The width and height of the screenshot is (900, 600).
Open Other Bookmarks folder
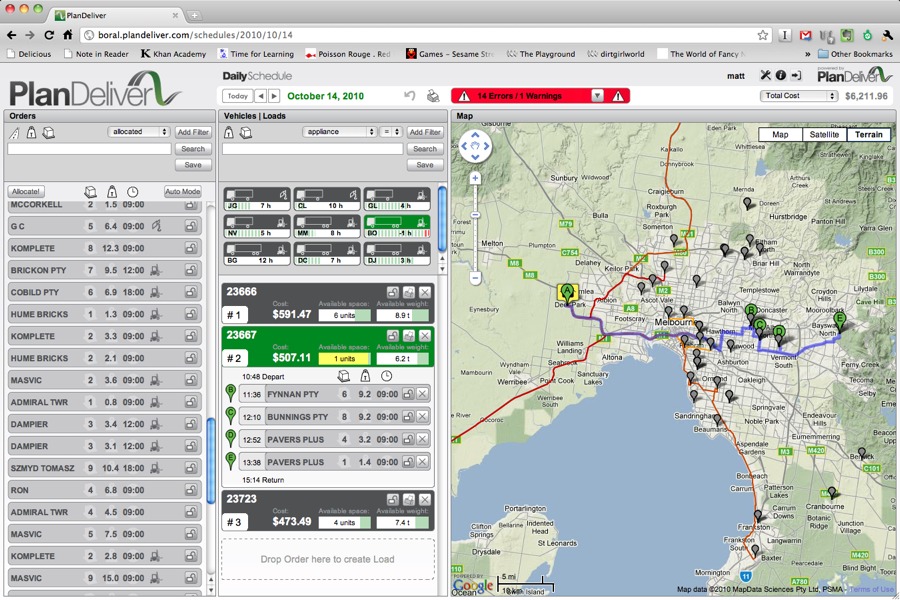click(855, 54)
